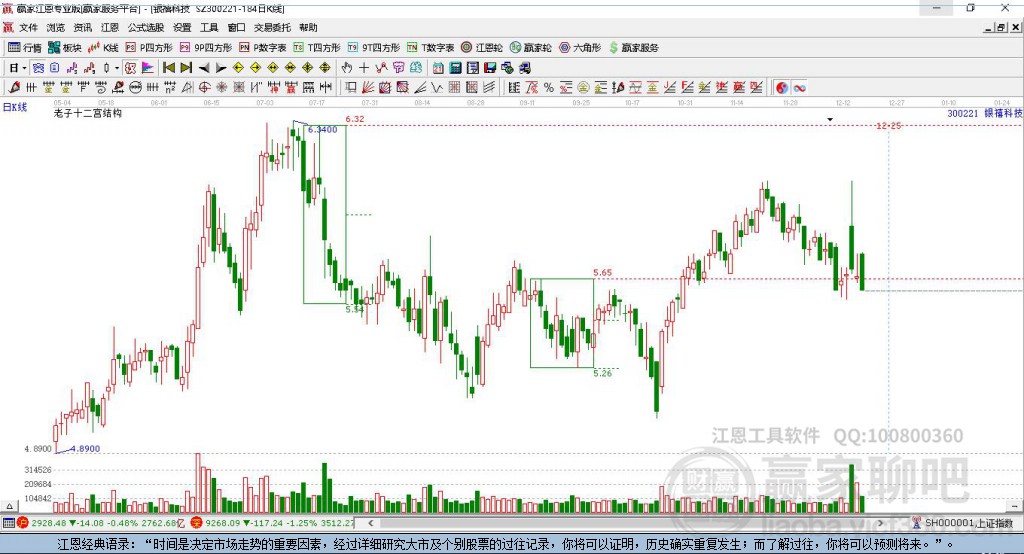Toggle the red-blue yin-yang icon
Screen dimensions: 1024x554
click(782, 88)
